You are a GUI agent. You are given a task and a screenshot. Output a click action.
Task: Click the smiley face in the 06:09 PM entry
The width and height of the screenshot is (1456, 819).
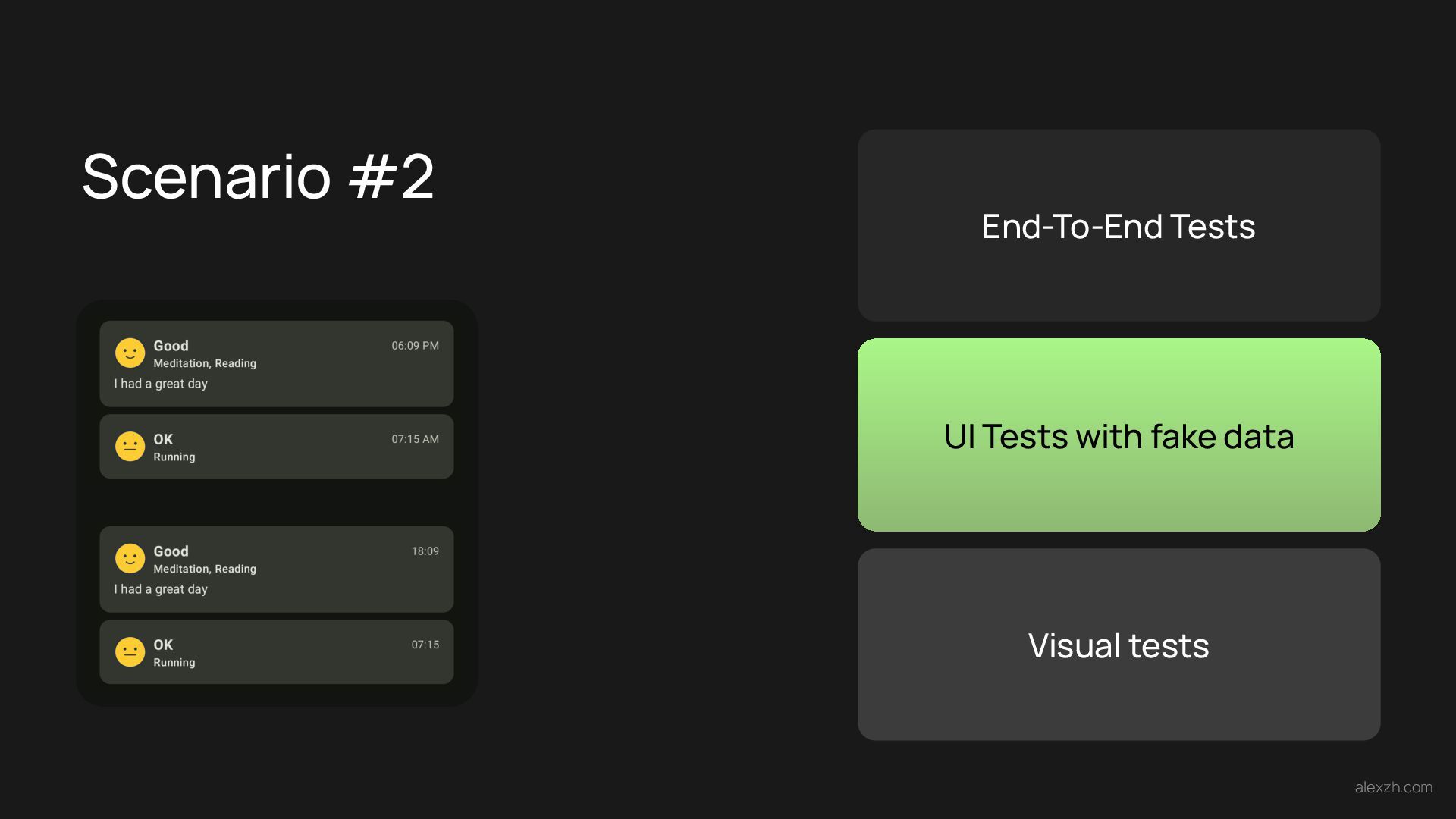[x=130, y=353]
